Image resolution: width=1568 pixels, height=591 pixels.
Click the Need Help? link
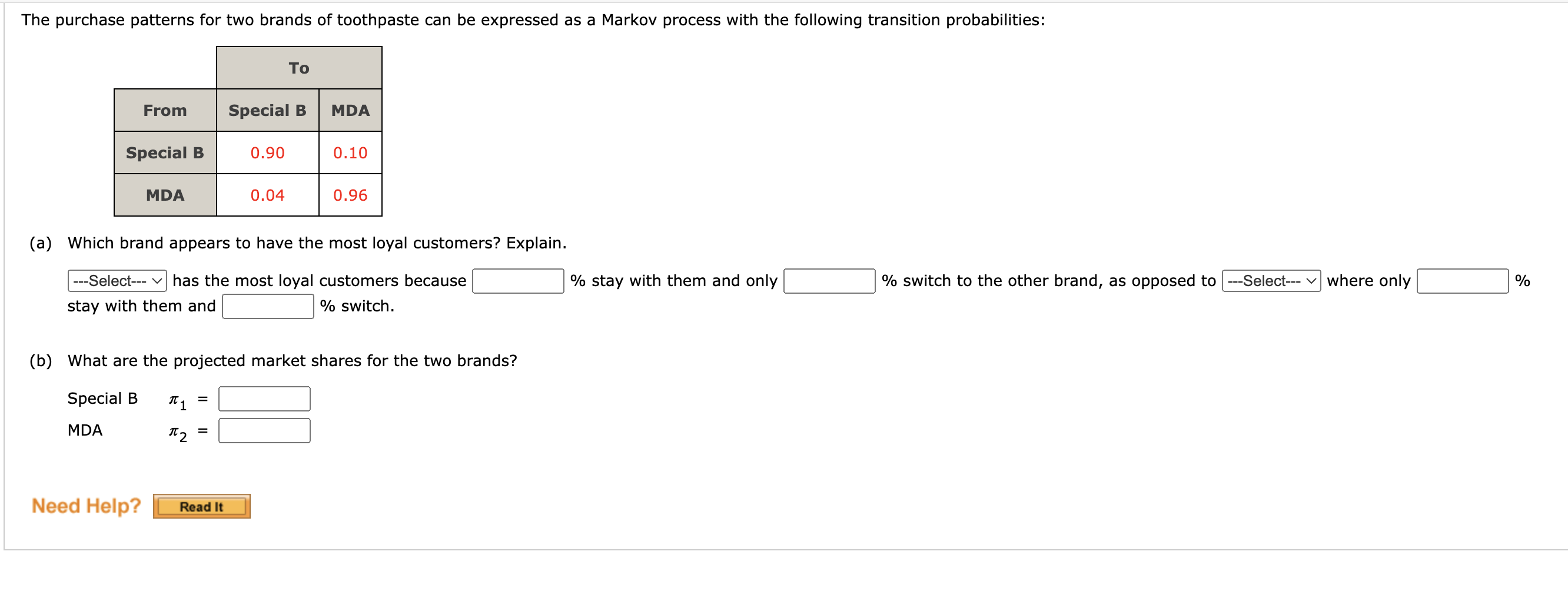(x=86, y=504)
